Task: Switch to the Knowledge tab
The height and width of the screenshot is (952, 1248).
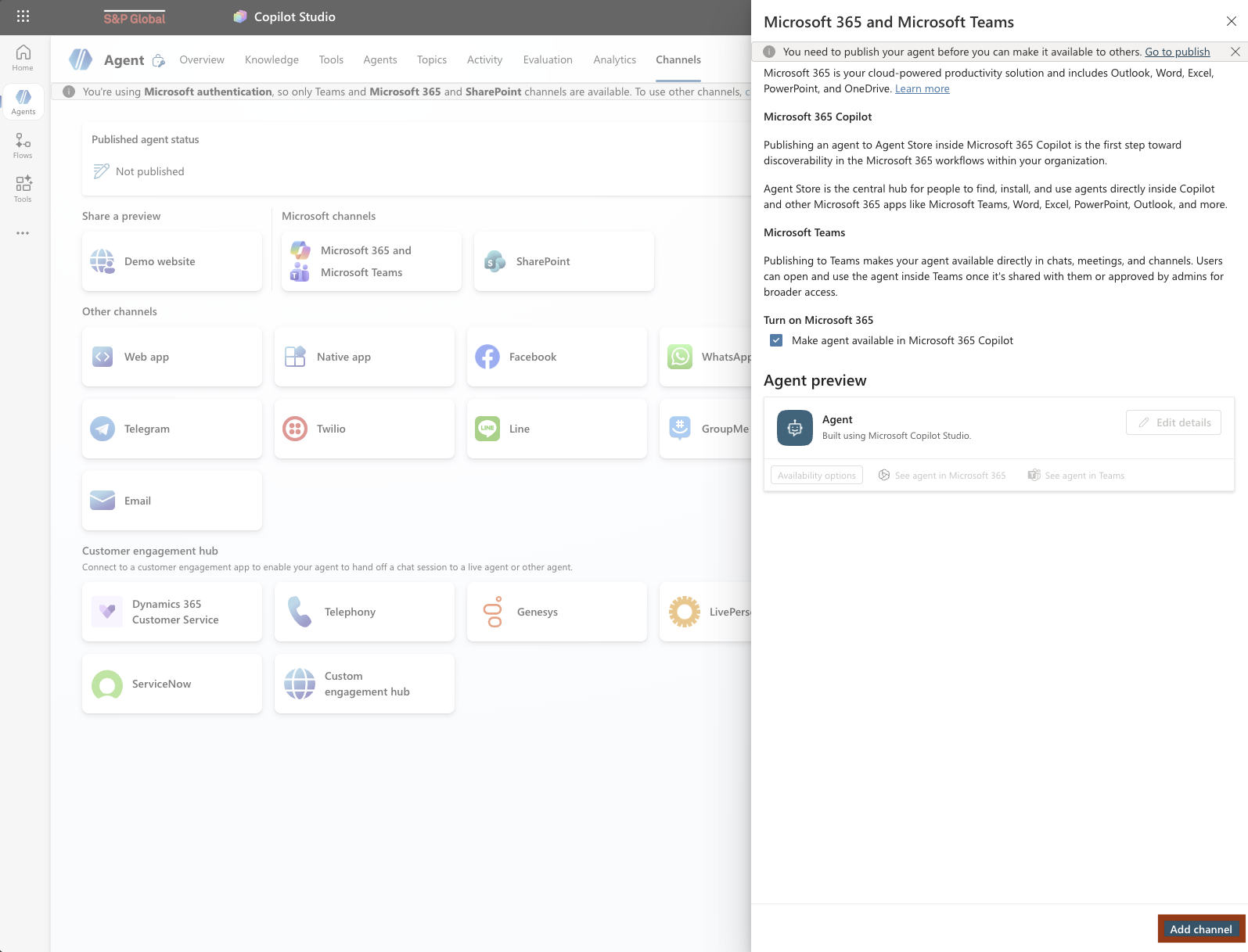Action: (272, 59)
